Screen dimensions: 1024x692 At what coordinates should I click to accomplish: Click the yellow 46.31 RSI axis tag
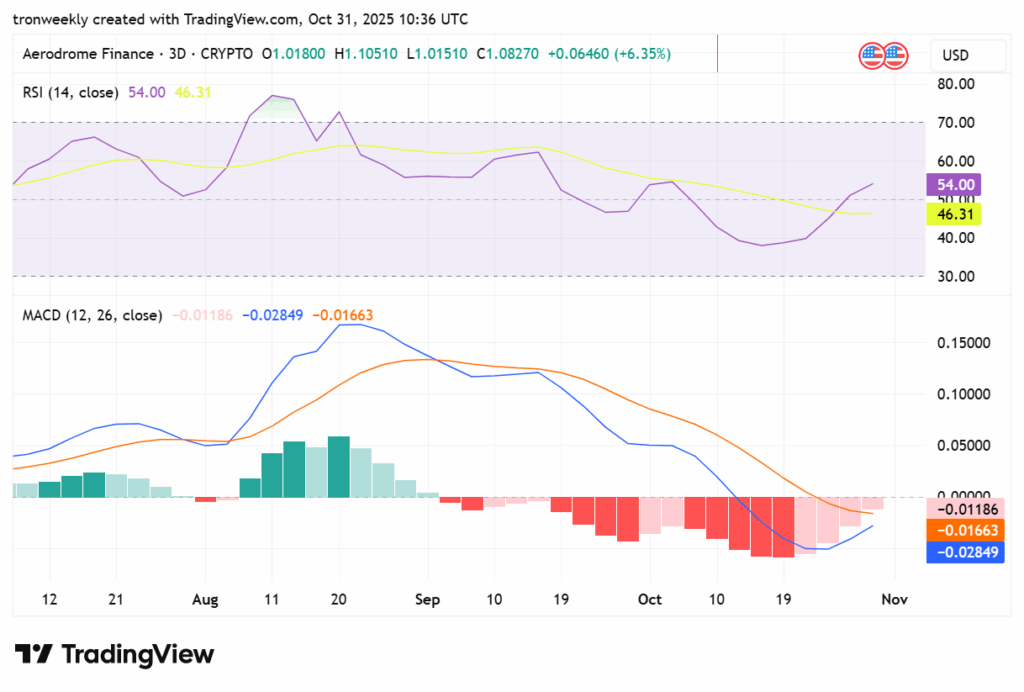coord(952,213)
